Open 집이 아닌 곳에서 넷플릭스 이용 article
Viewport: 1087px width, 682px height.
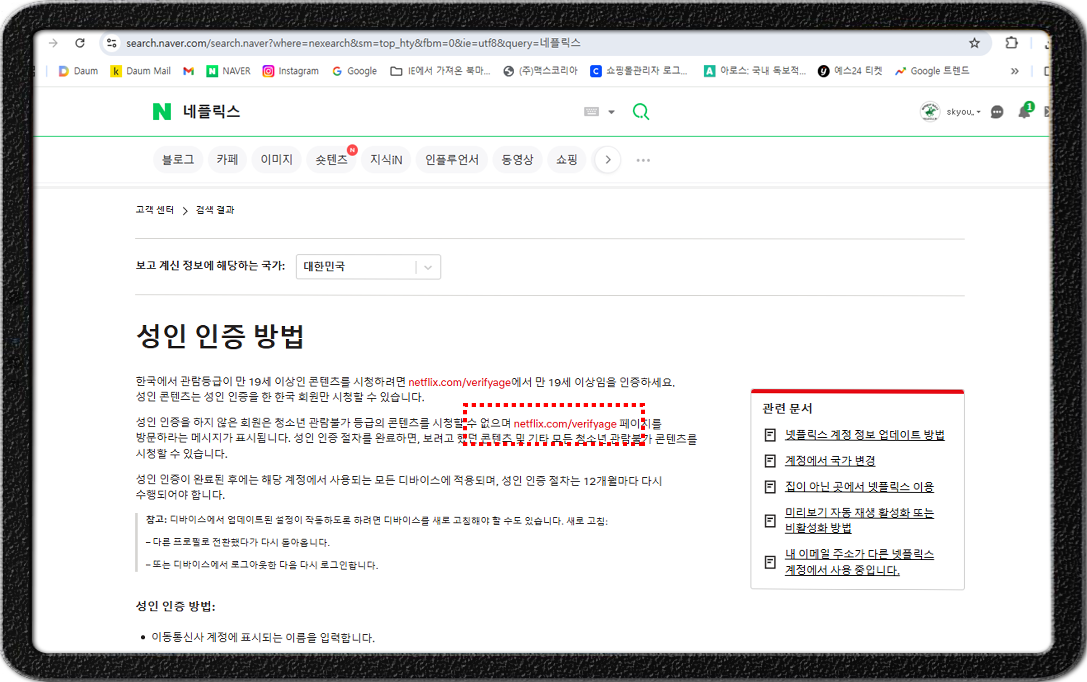(859, 487)
